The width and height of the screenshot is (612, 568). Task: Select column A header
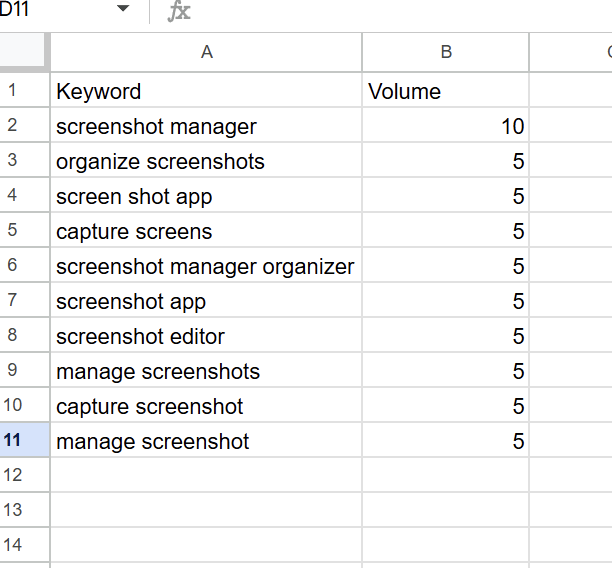pyautogui.click(x=206, y=52)
